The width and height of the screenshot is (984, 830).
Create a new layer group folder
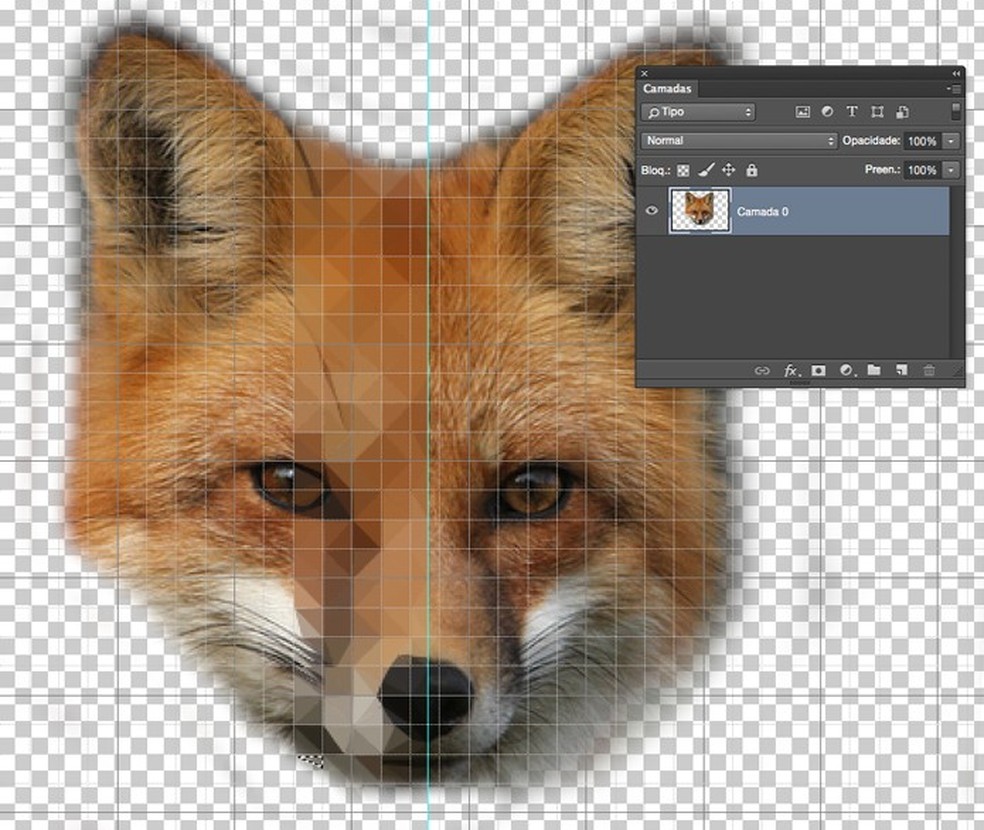click(874, 370)
